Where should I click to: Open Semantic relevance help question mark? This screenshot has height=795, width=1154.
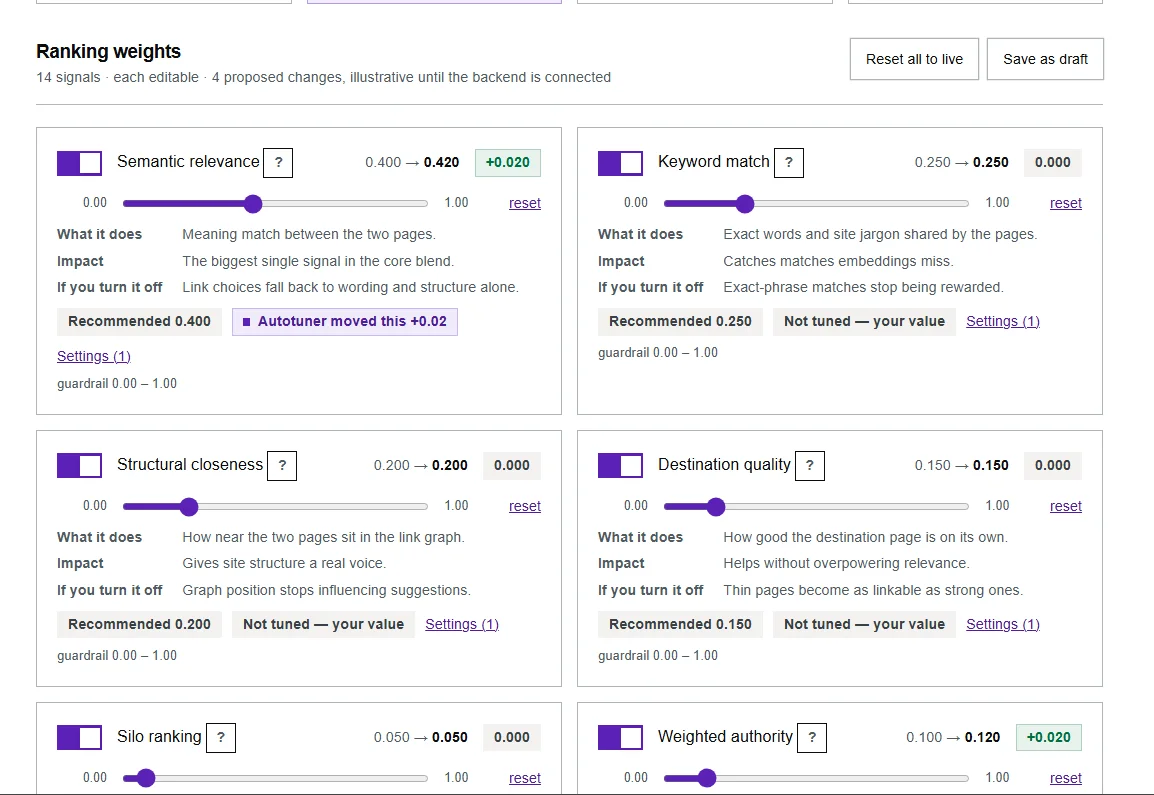coord(278,163)
